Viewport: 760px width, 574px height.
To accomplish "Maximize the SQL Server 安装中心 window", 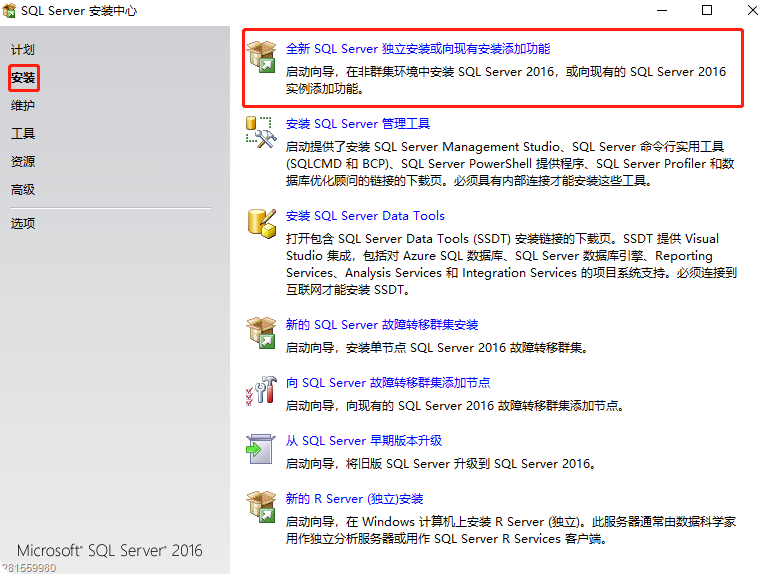I will coord(707,10).
